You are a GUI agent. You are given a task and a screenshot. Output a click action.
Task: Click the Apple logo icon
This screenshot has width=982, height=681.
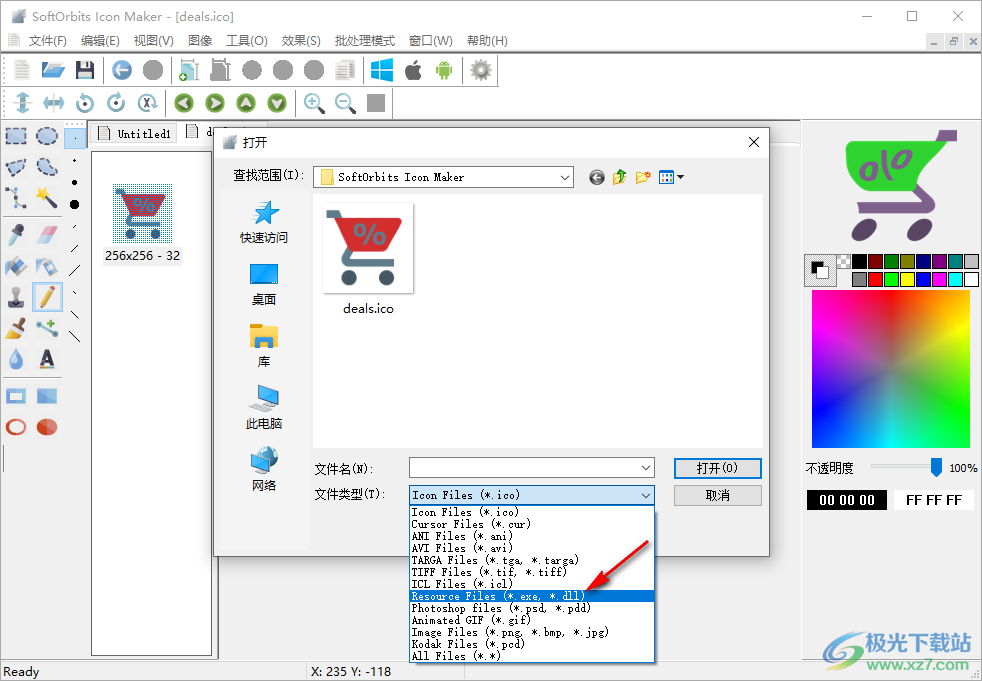(x=413, y=70)
